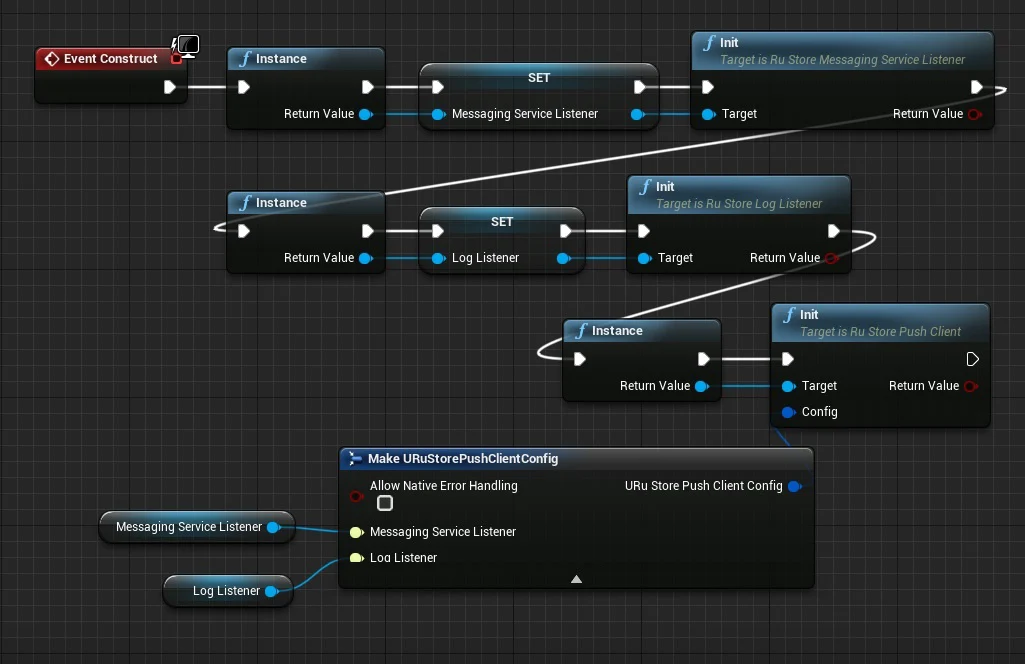This screenshot has height=664, width=1025.
Task: Select the SET Messaging Service Listener node title
Action: click(x=539, y=78)
